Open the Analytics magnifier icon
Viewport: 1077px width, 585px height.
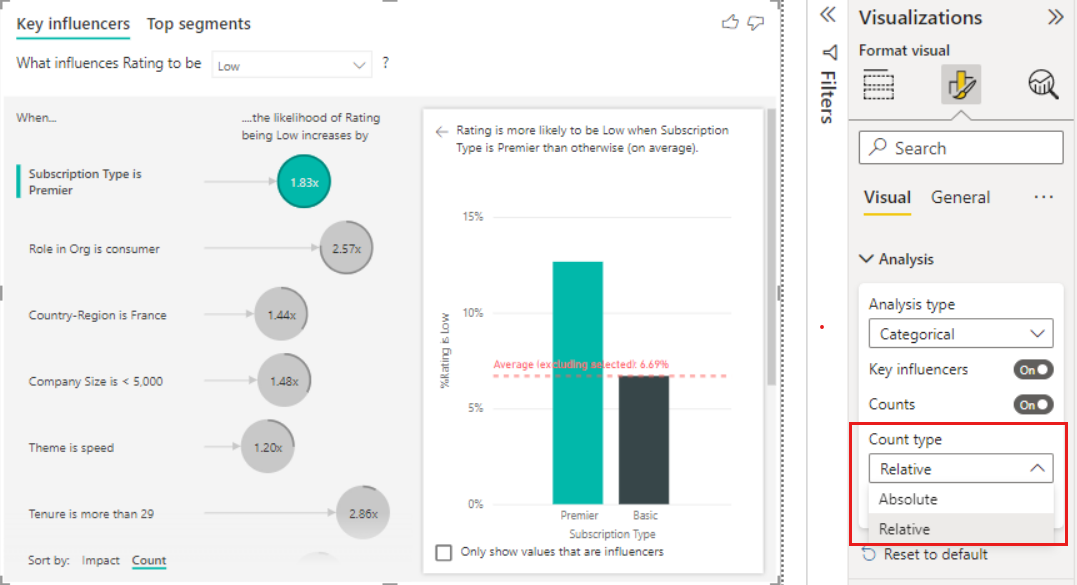(1043, 85)
